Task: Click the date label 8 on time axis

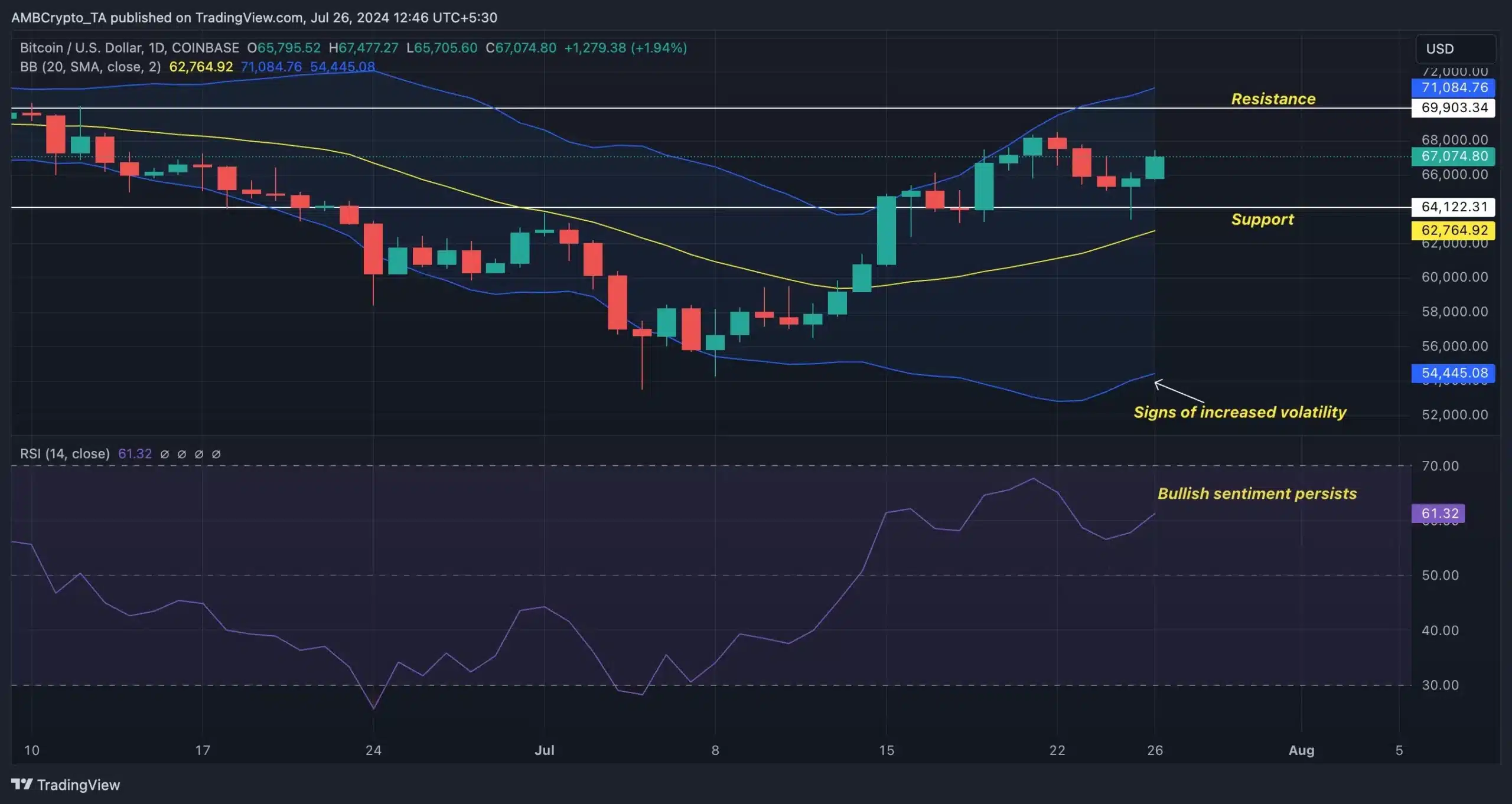Action: click(715, 750)
